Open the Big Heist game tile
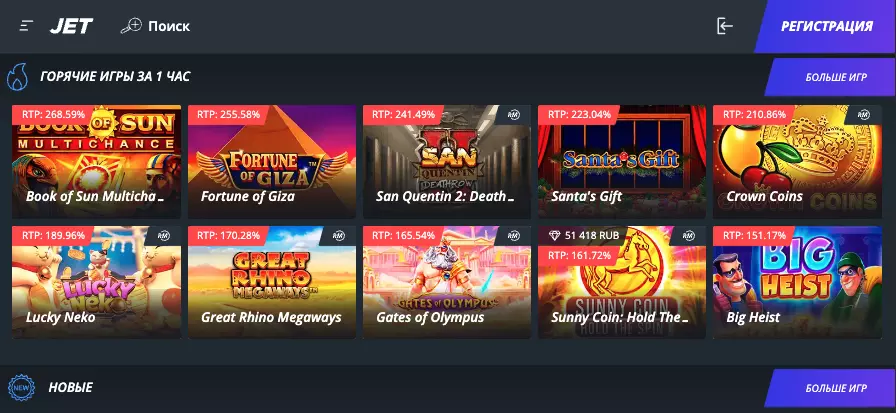Viewport: 896px width, 413px height. click(x=797, y=282)
